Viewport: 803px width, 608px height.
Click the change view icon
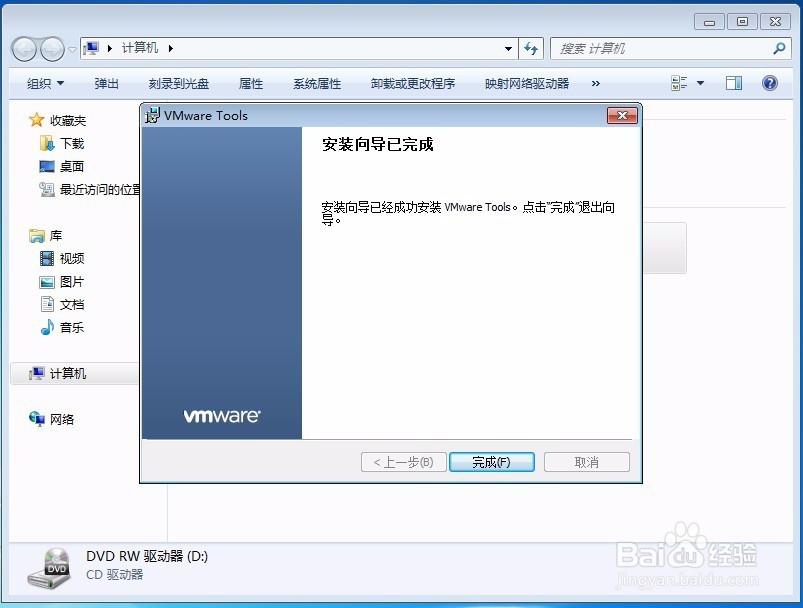click(x=679, y=83)
